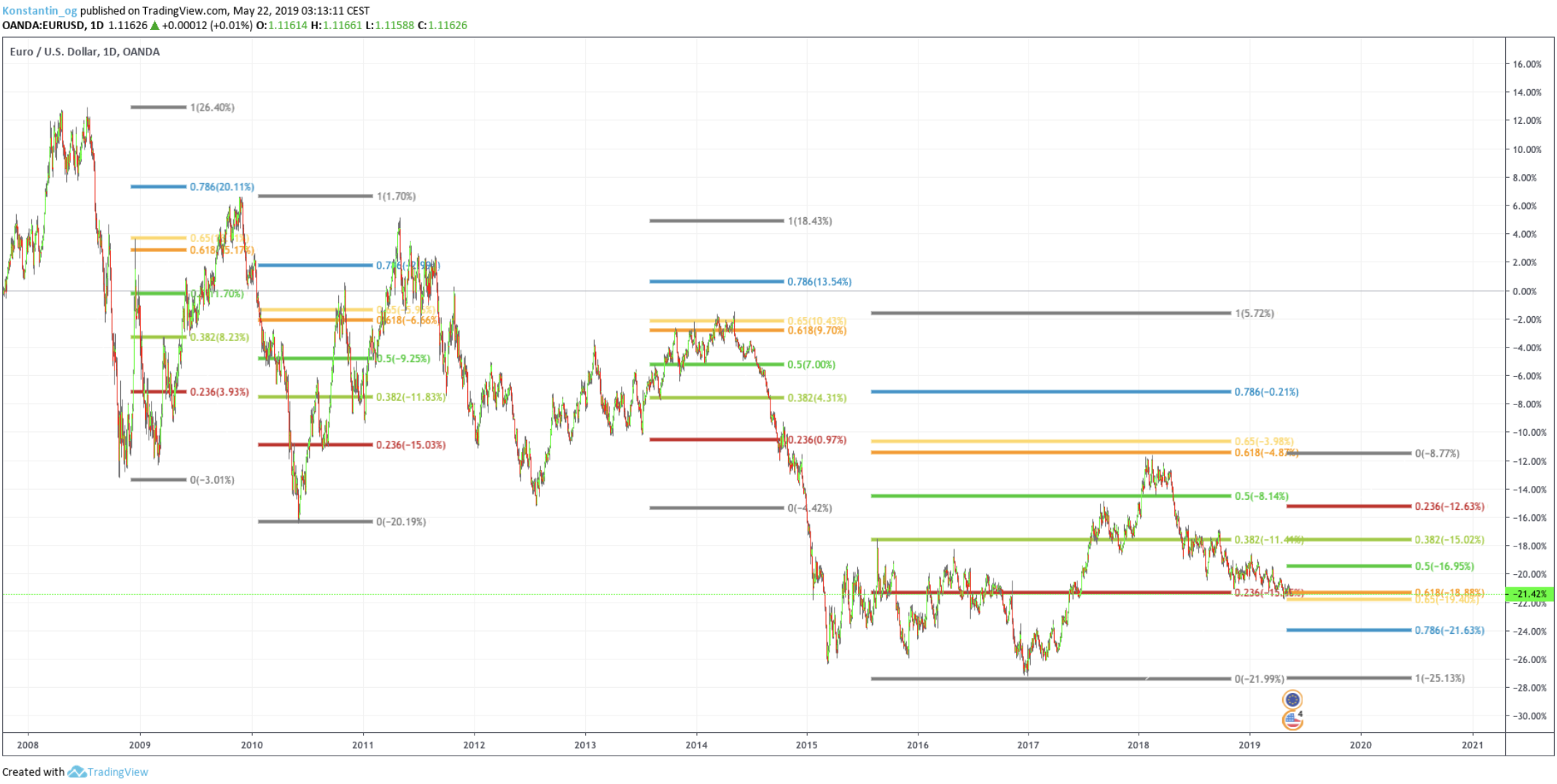The image size is (1557, 784).
Task: Select the Fib label 0.786(20.11%)
Action: [222, 187]
